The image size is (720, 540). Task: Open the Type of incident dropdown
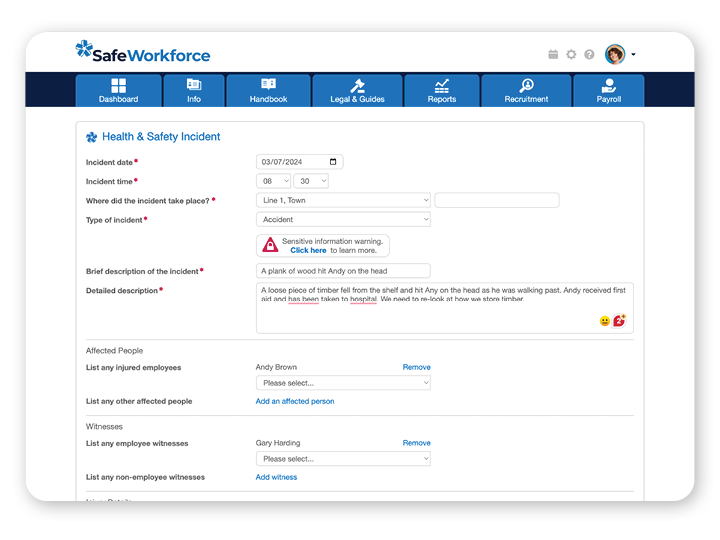(x=343, y=220)
